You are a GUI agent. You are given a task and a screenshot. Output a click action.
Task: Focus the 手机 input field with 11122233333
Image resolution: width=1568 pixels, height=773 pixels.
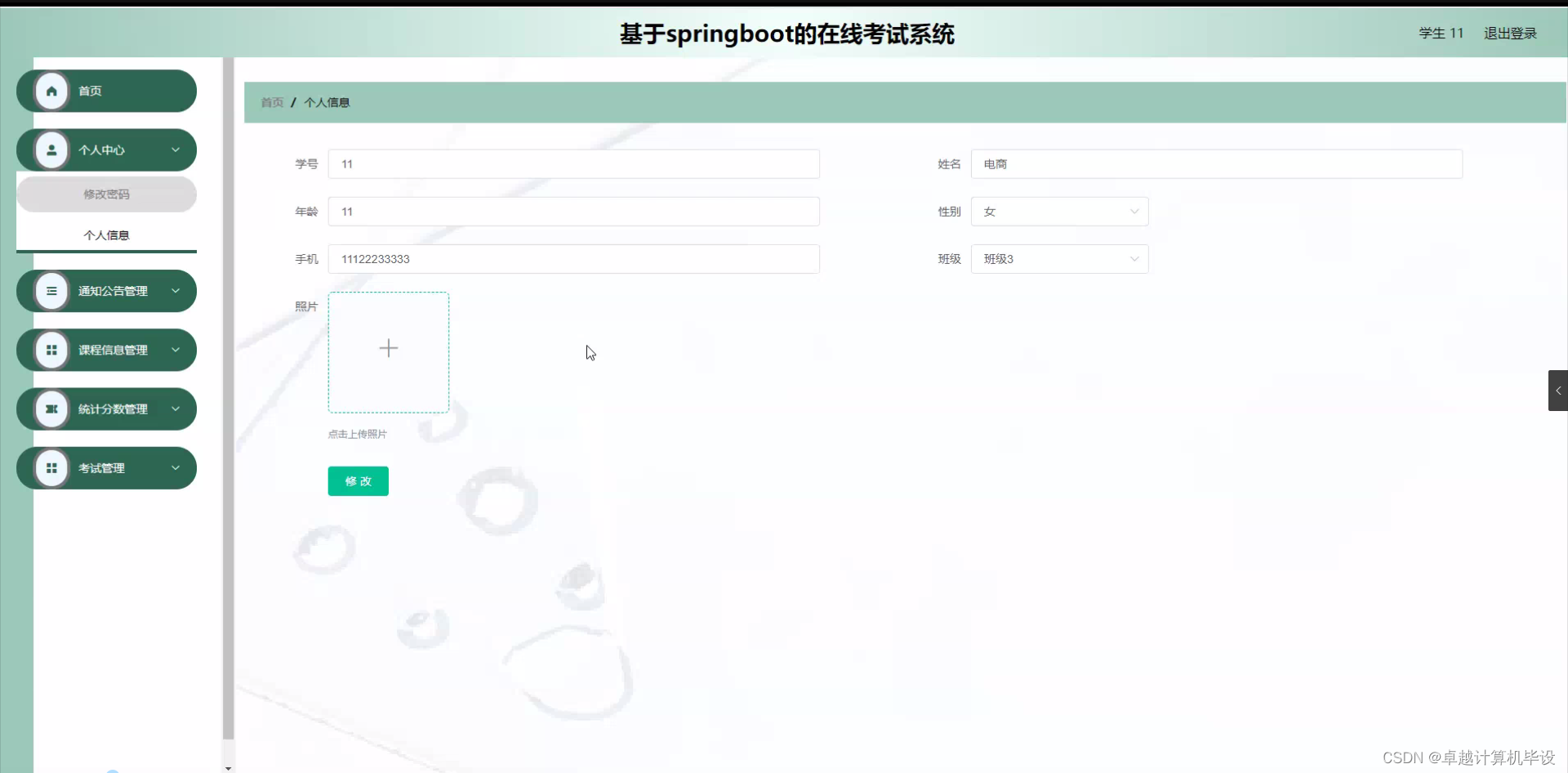574,259
